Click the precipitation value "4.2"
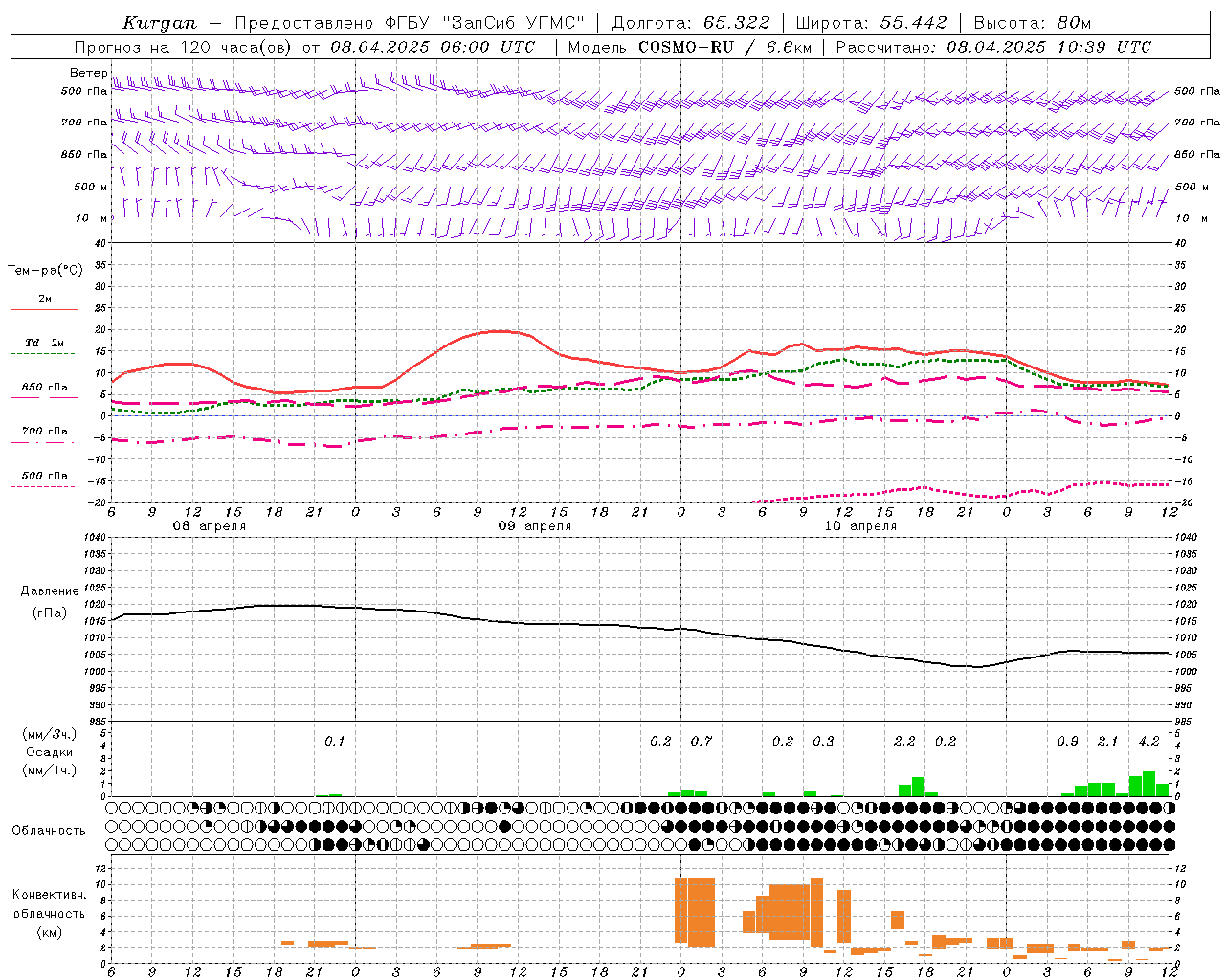This screenshot has height=980, width=1225. click(1149, 741)
